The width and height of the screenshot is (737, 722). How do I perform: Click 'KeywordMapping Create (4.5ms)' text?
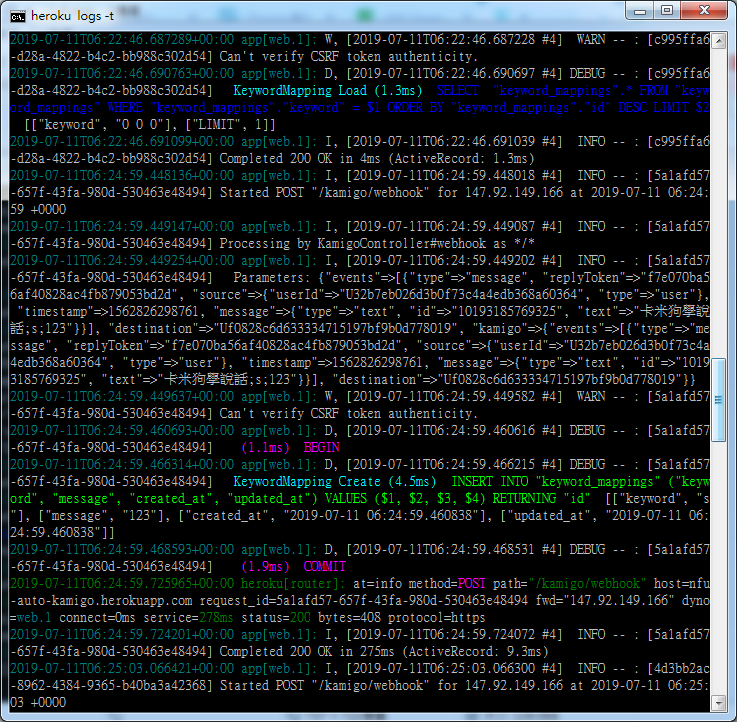coord(335,481)
